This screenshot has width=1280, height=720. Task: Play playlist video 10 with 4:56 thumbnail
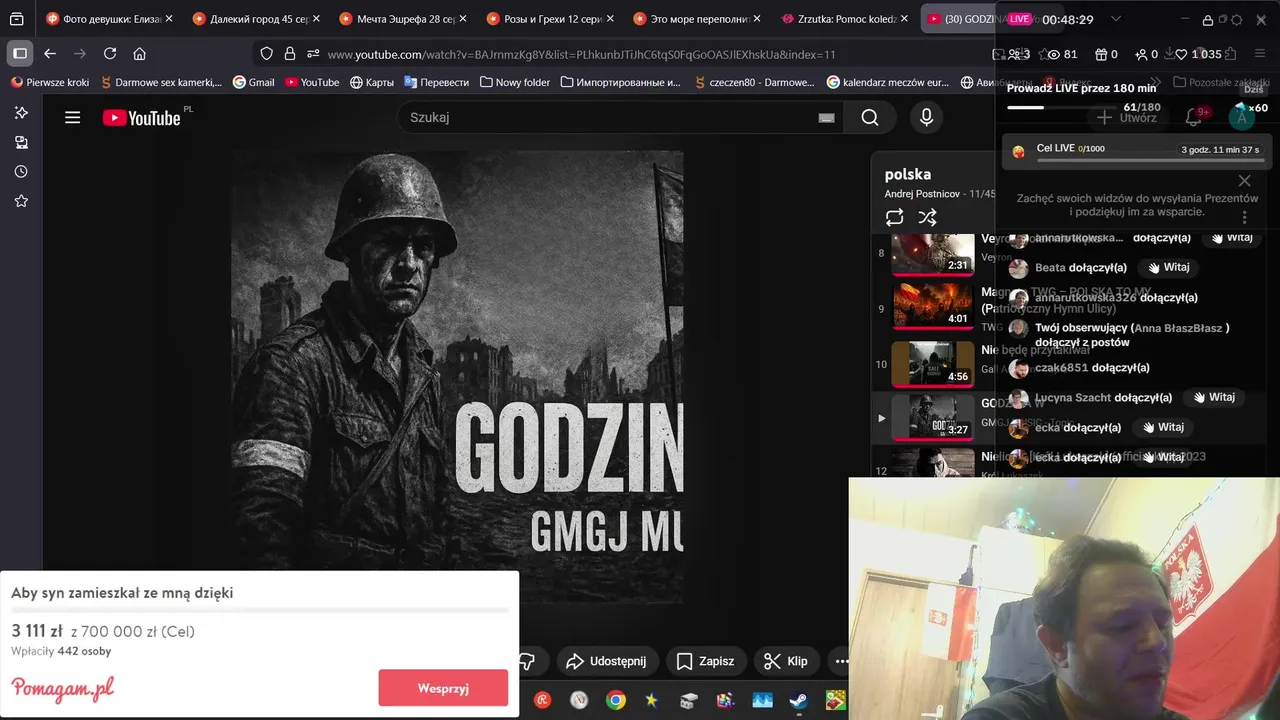pyautogui.click(x=932, y=364)
